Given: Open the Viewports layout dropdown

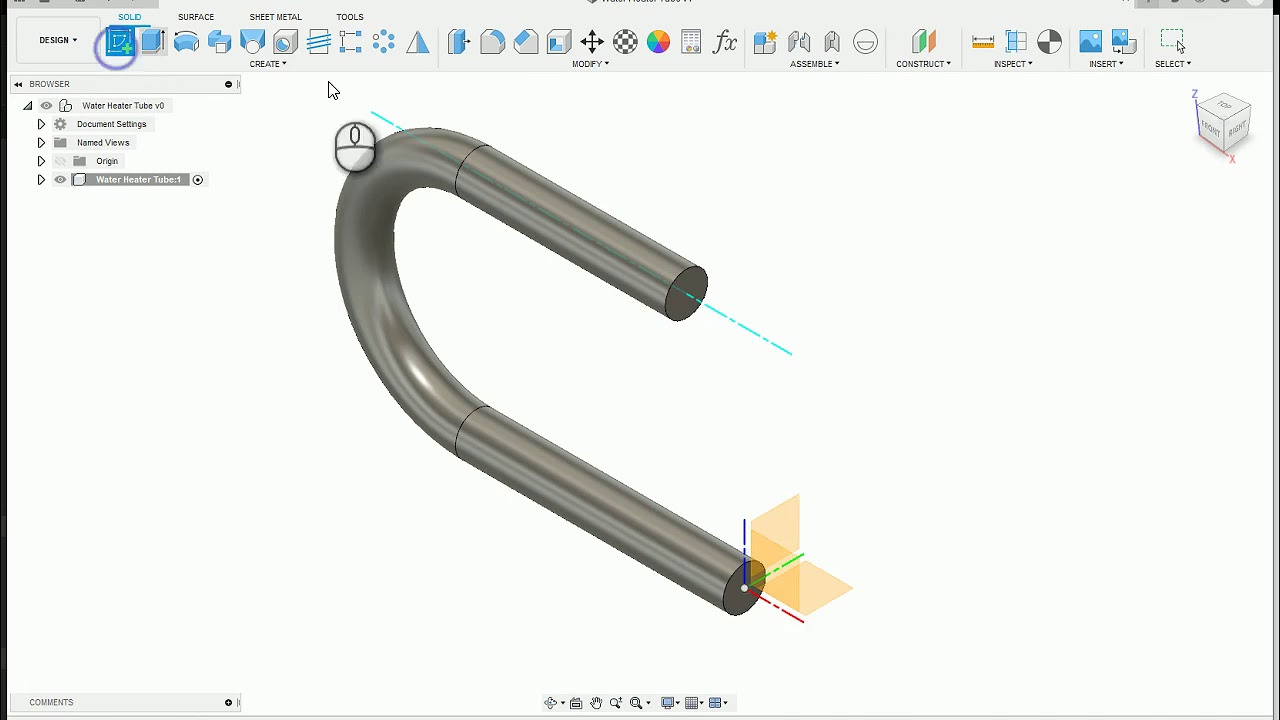Looking at the screenshot, I should pyautogui.click(x=718, y=703).
